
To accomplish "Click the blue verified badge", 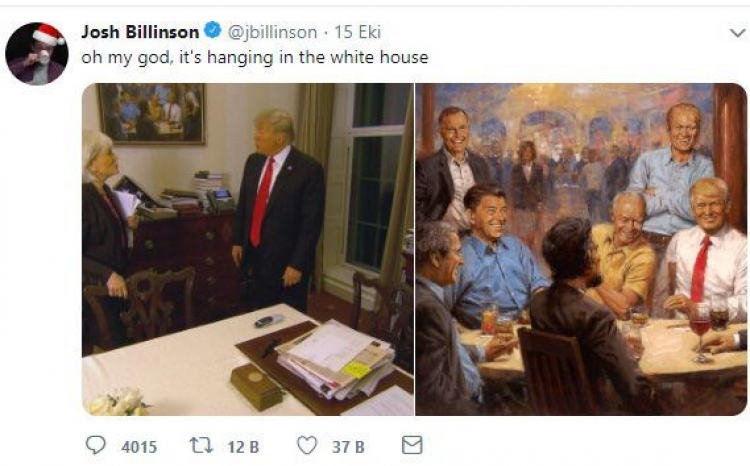I will coord(212,31).
